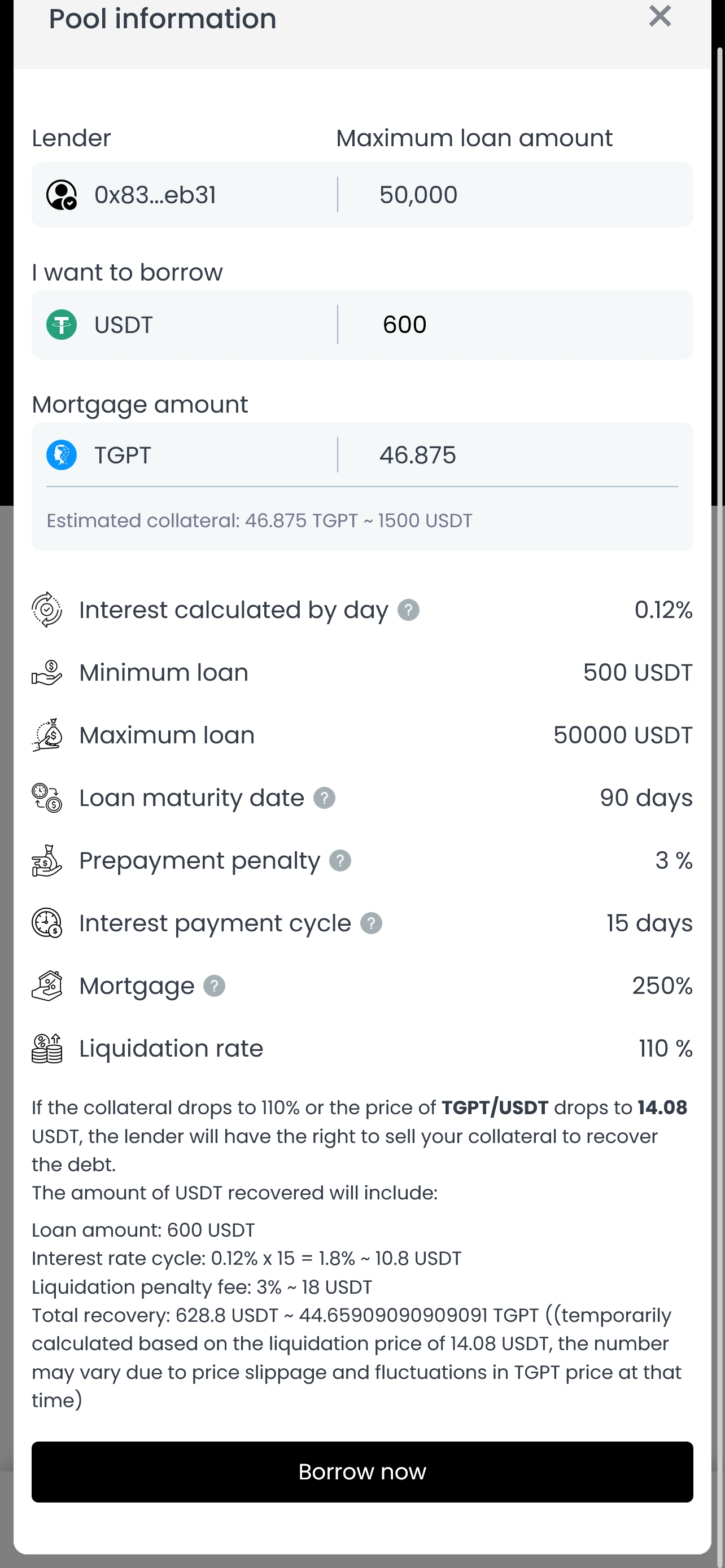The image size is (725, 1568).
Task: Open the Prepayment penalty help tooltip
Action: (340, 861)
